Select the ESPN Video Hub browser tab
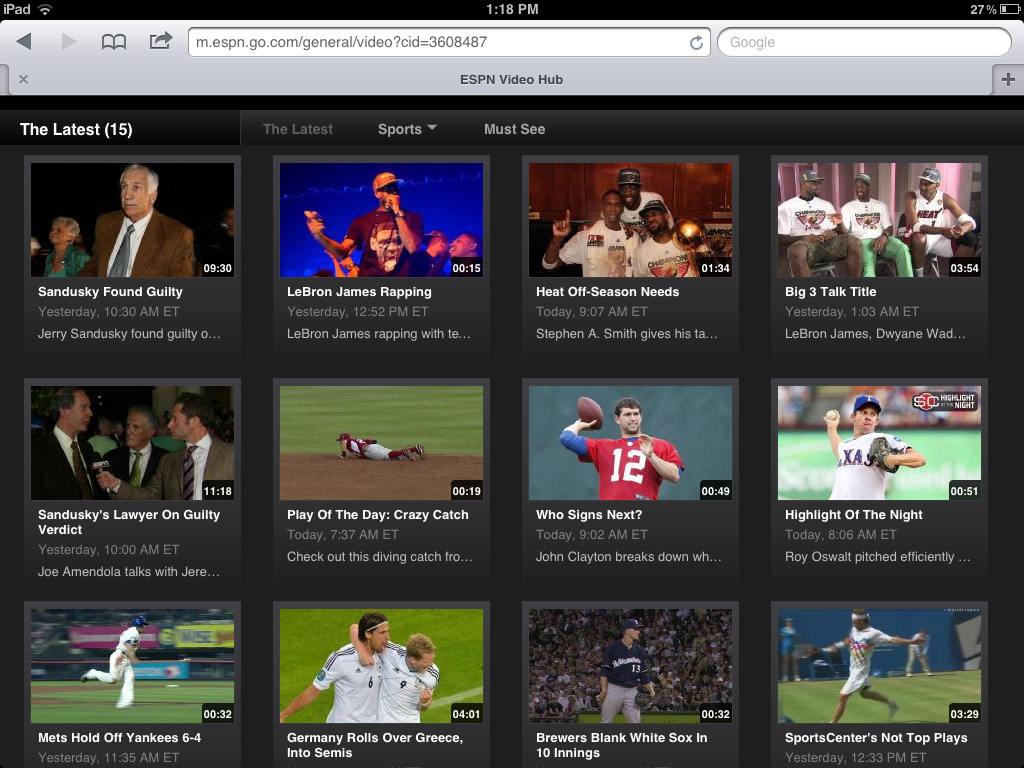The height and width of the screenshot is (768, 1024). 511,80
